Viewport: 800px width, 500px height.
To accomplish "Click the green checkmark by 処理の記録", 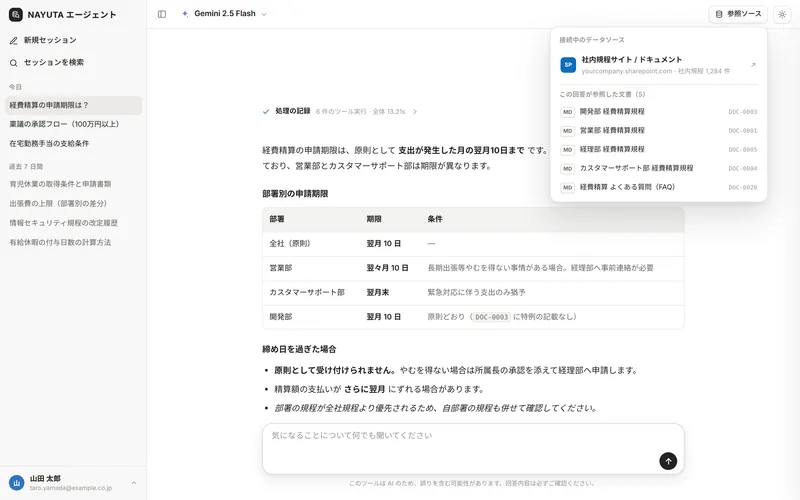I will tap(266, 111).
